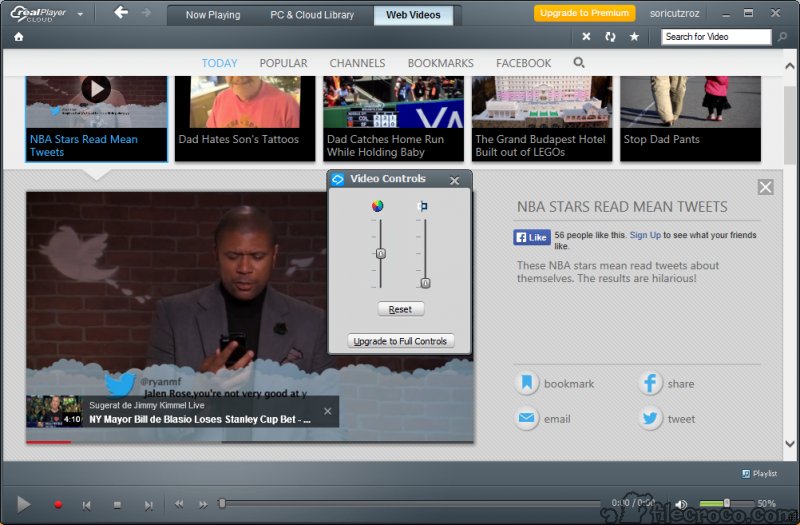Image resolution: width=800 pixels, height=525 pixels.
Task: Open Dad Hates Son's Tattoos video
Action: point(245,118)
